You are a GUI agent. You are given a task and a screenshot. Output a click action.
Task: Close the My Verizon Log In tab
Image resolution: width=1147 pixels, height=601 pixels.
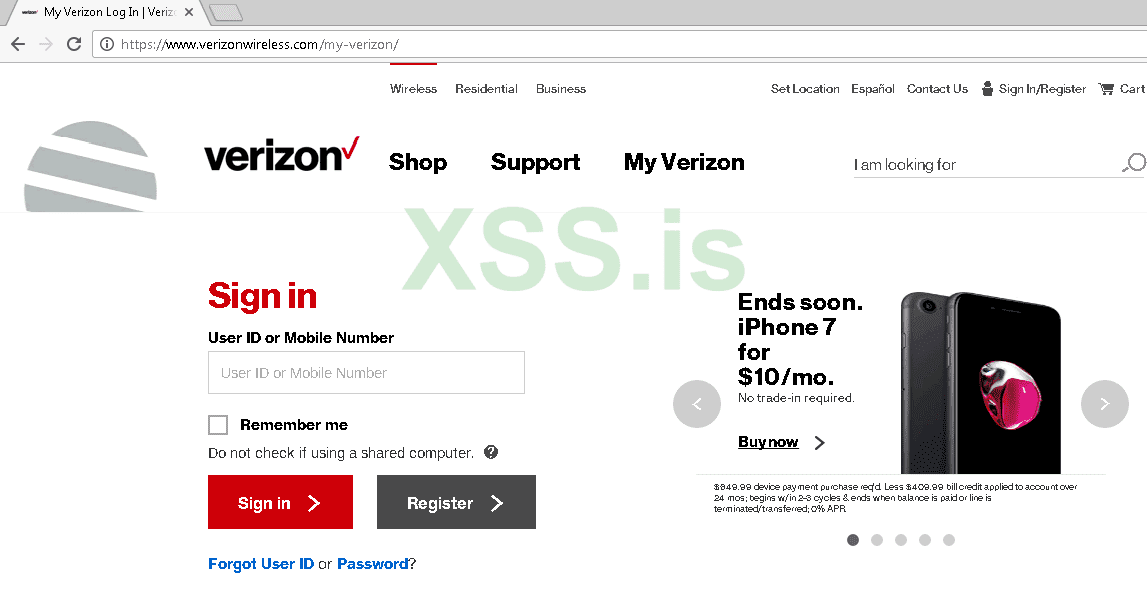coord(189,12)
